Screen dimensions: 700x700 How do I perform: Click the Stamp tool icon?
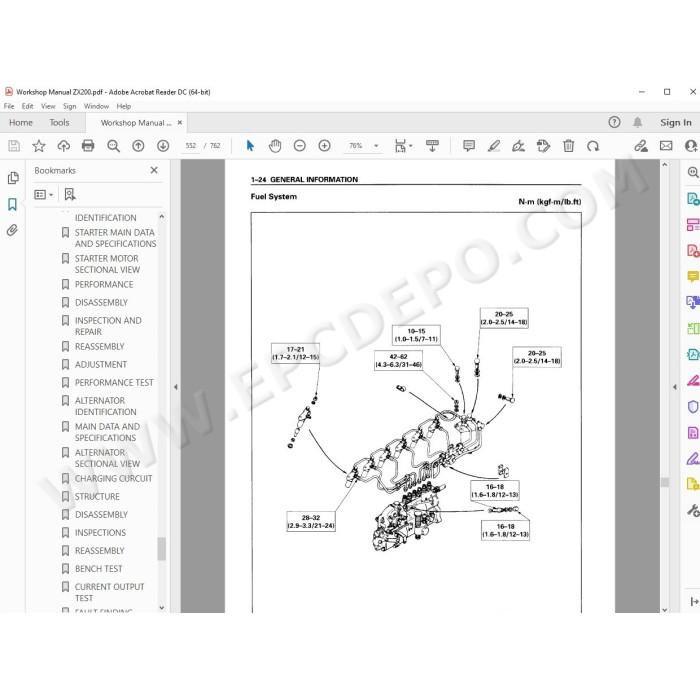point(543,146)
